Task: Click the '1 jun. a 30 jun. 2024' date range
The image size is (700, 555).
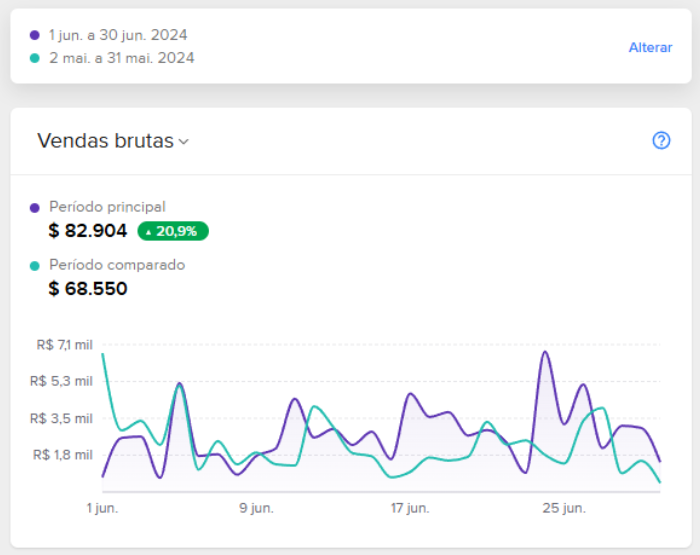Action: 118,35
